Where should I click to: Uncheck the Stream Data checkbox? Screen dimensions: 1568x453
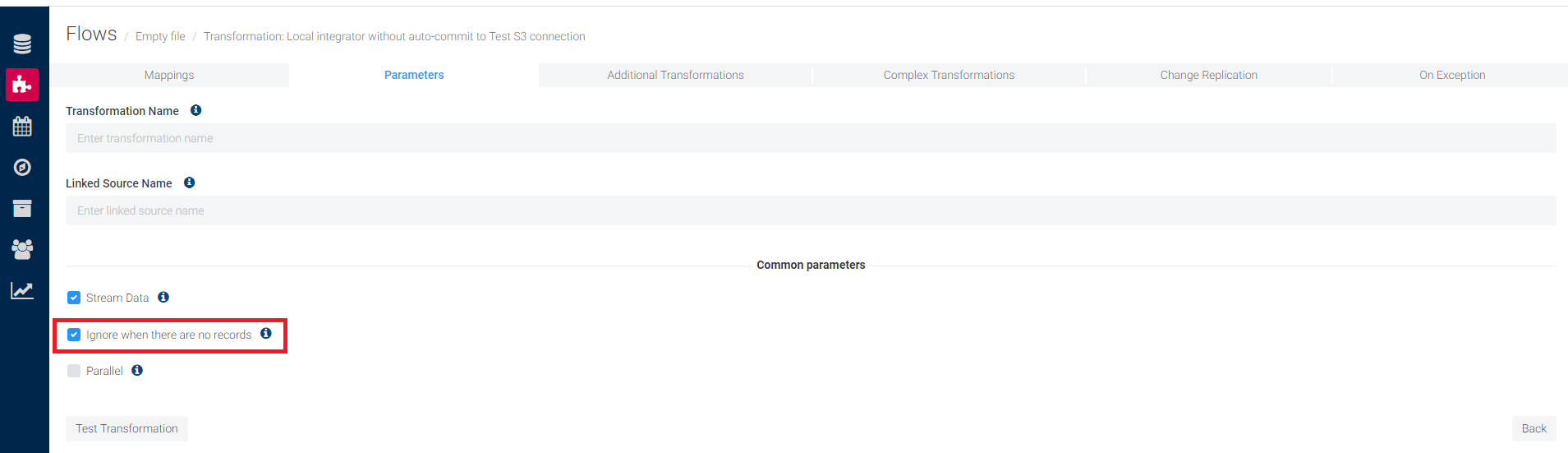pos(74,298)
